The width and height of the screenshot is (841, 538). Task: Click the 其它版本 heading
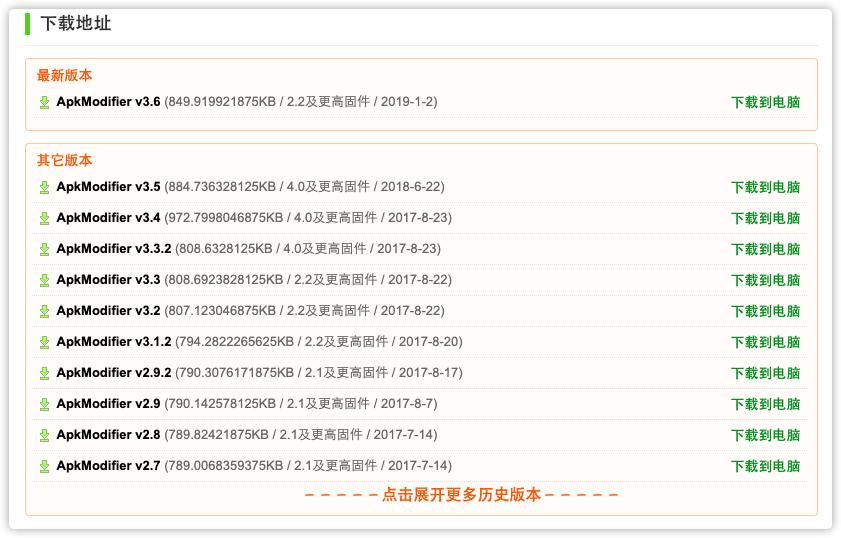[x=64, y=160]
